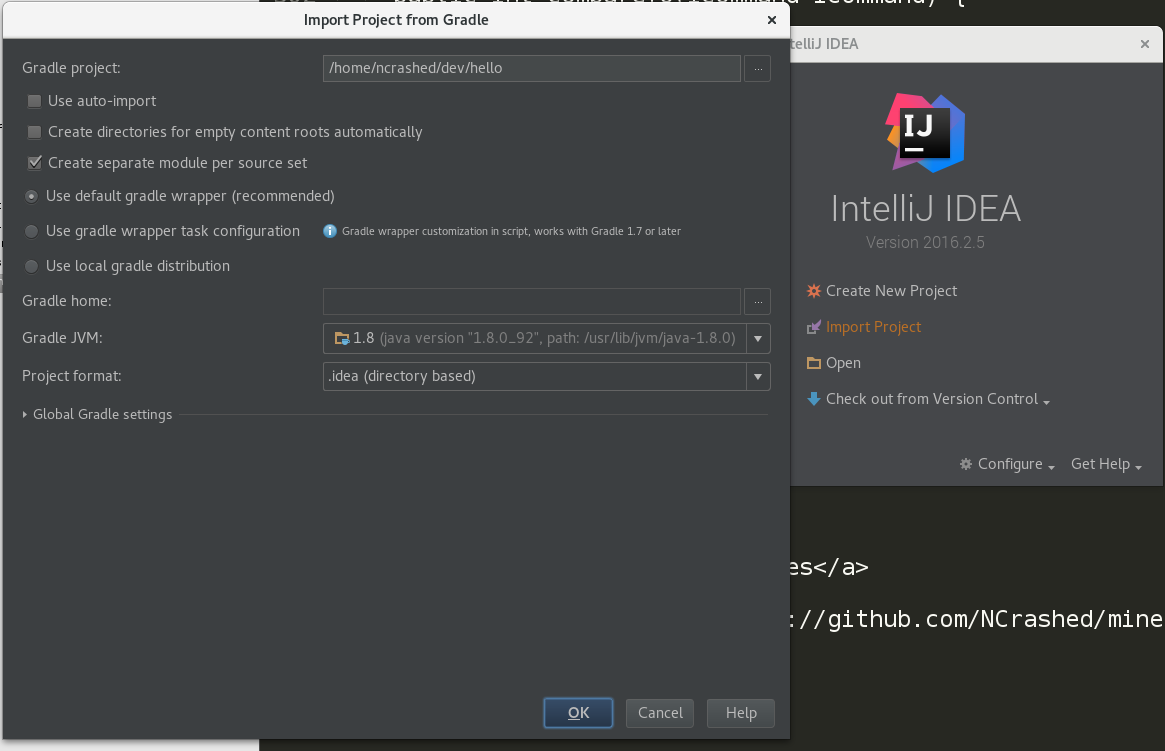Viewport: 1165px width, 751px height.
Task: Click the Gradle home text field
Action: 531,302
